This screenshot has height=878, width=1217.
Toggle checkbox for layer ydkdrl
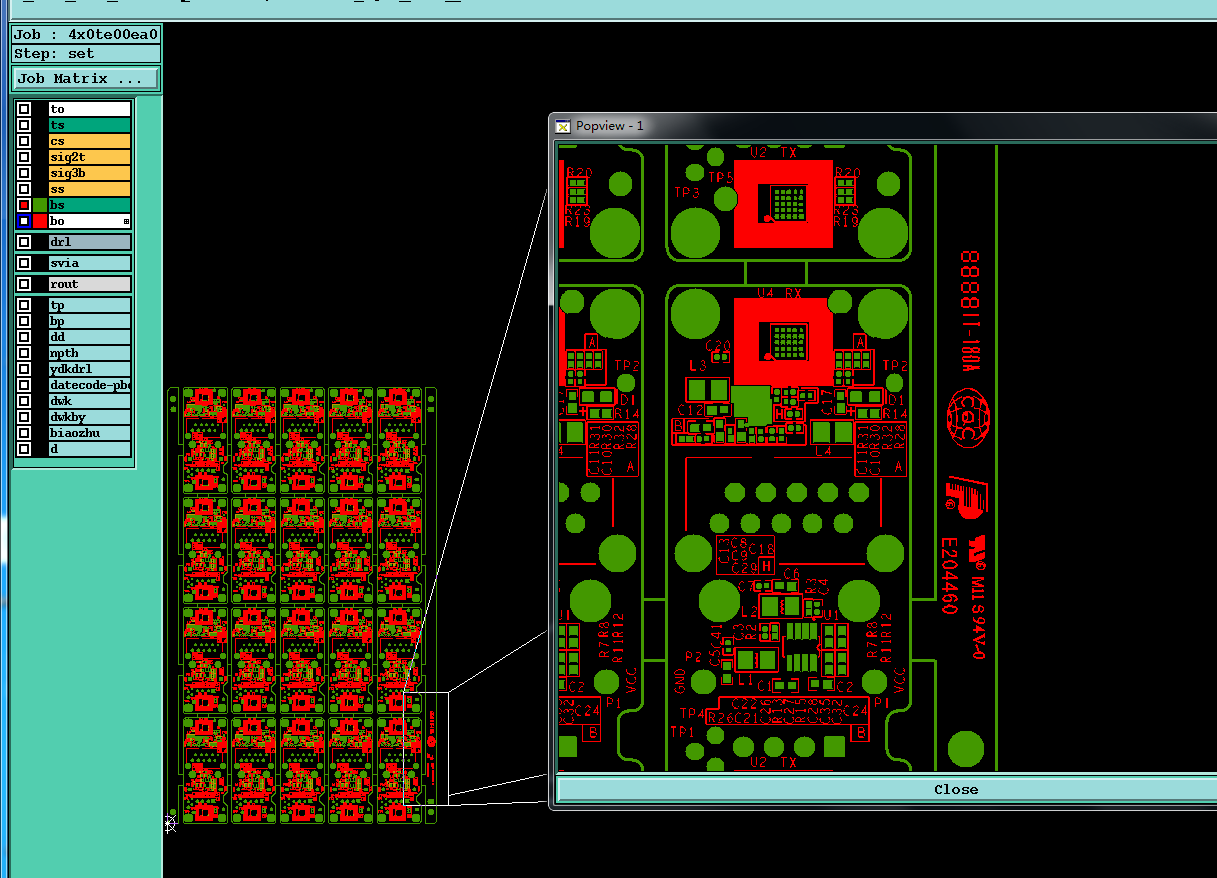(24, 369)
